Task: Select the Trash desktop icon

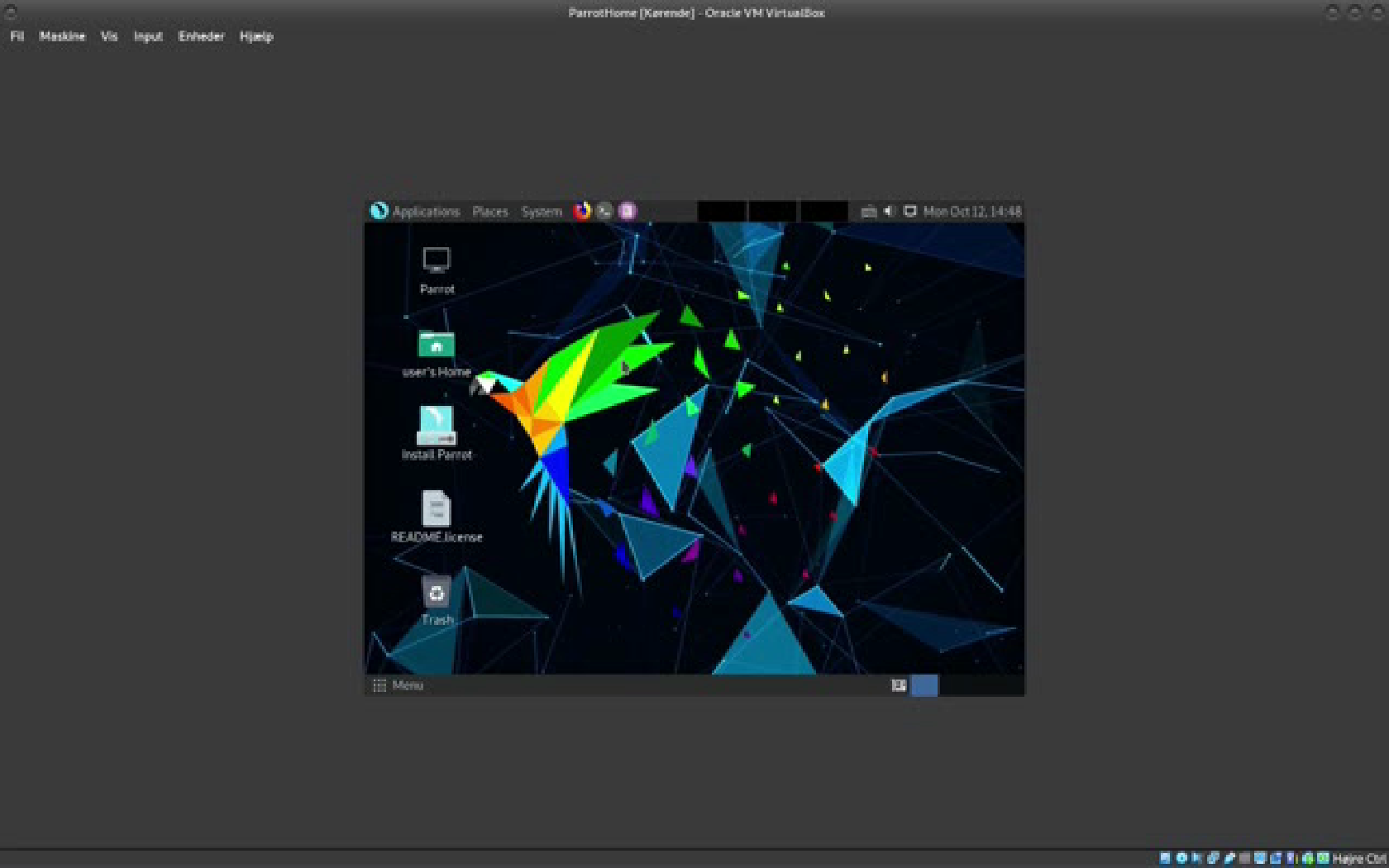Action: point(437,601)
